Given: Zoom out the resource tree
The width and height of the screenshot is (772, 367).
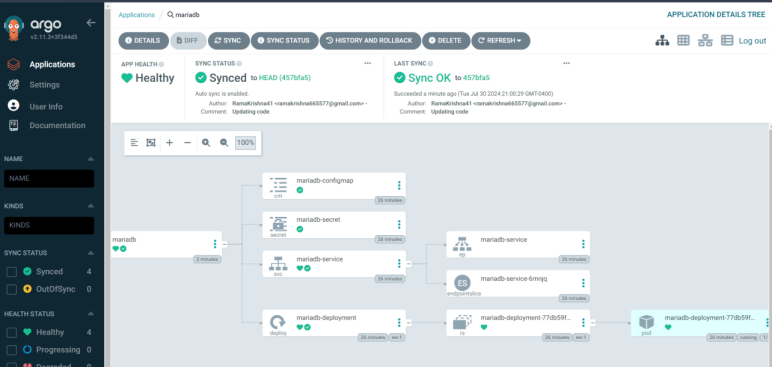Looking at the screenshot, I should coord(224,143).
